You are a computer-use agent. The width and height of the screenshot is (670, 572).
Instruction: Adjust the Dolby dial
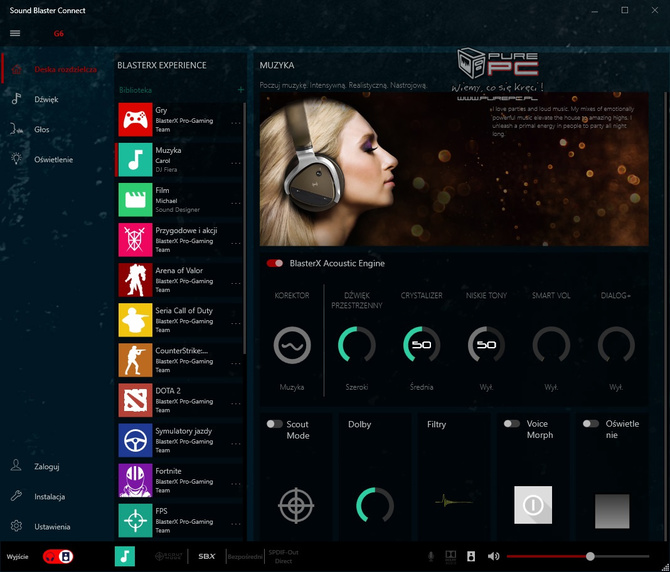[375, 505]
